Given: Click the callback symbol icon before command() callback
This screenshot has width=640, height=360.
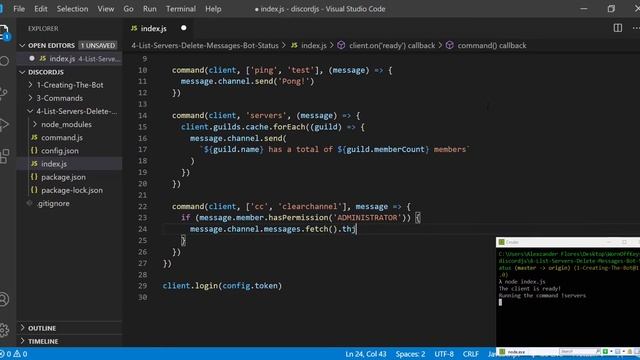Looking at the screenshot, I should pos(449,45).
